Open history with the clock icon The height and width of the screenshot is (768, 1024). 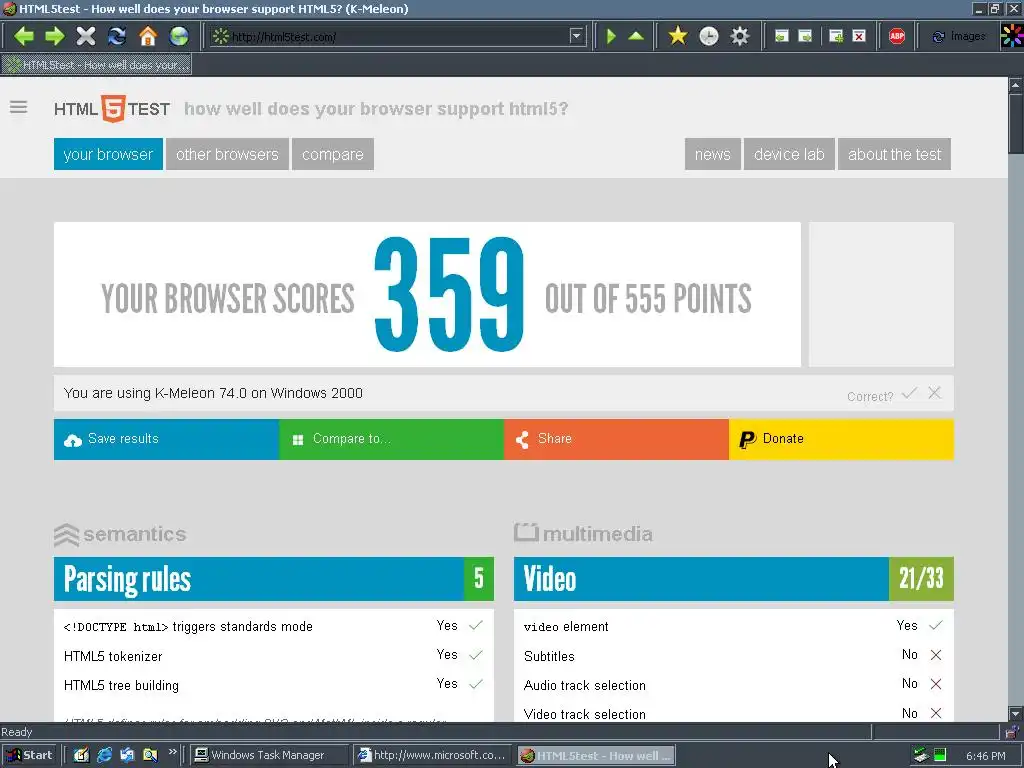[709, 36]
